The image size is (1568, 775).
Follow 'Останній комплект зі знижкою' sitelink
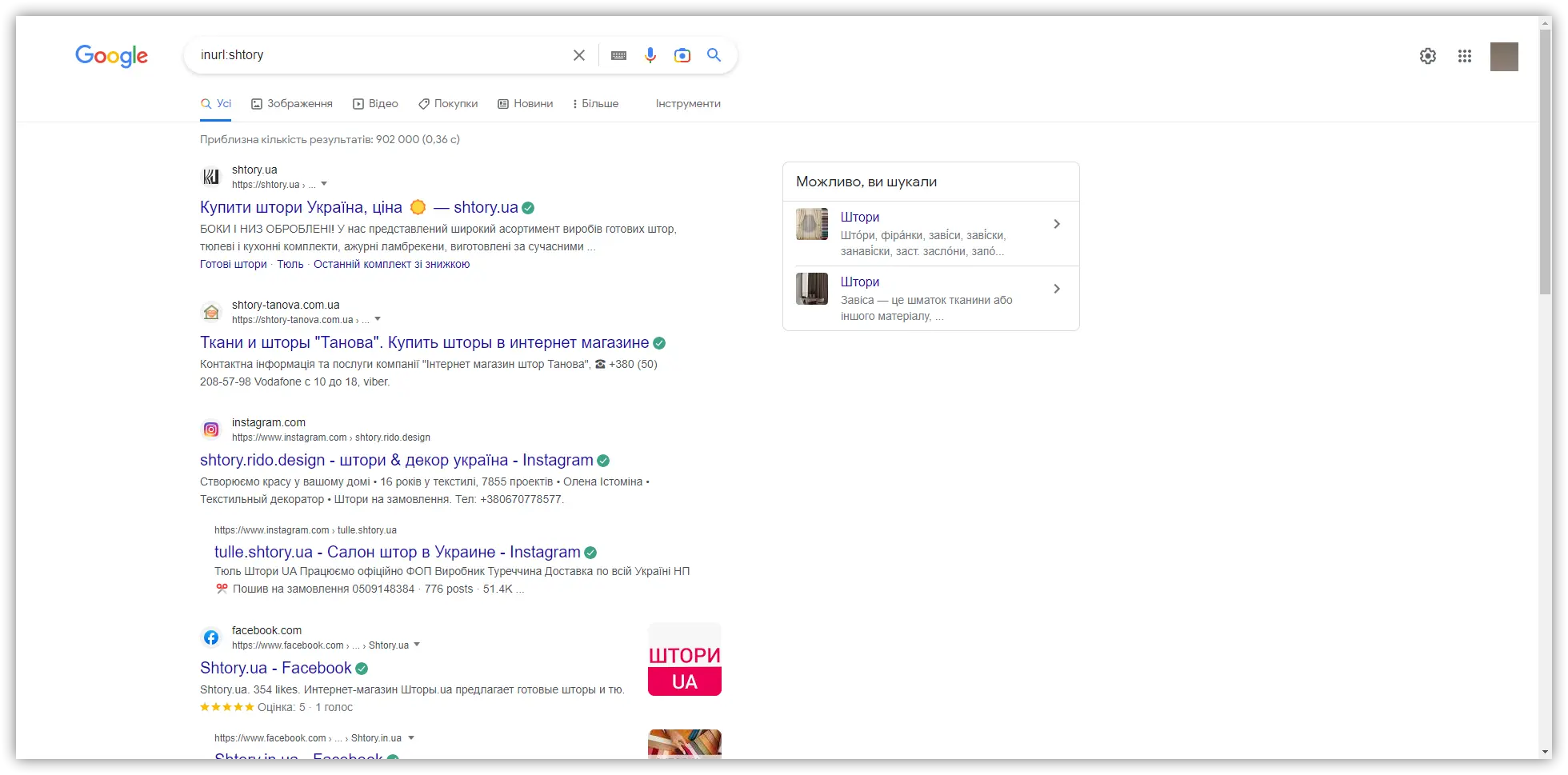pos(392,265)
